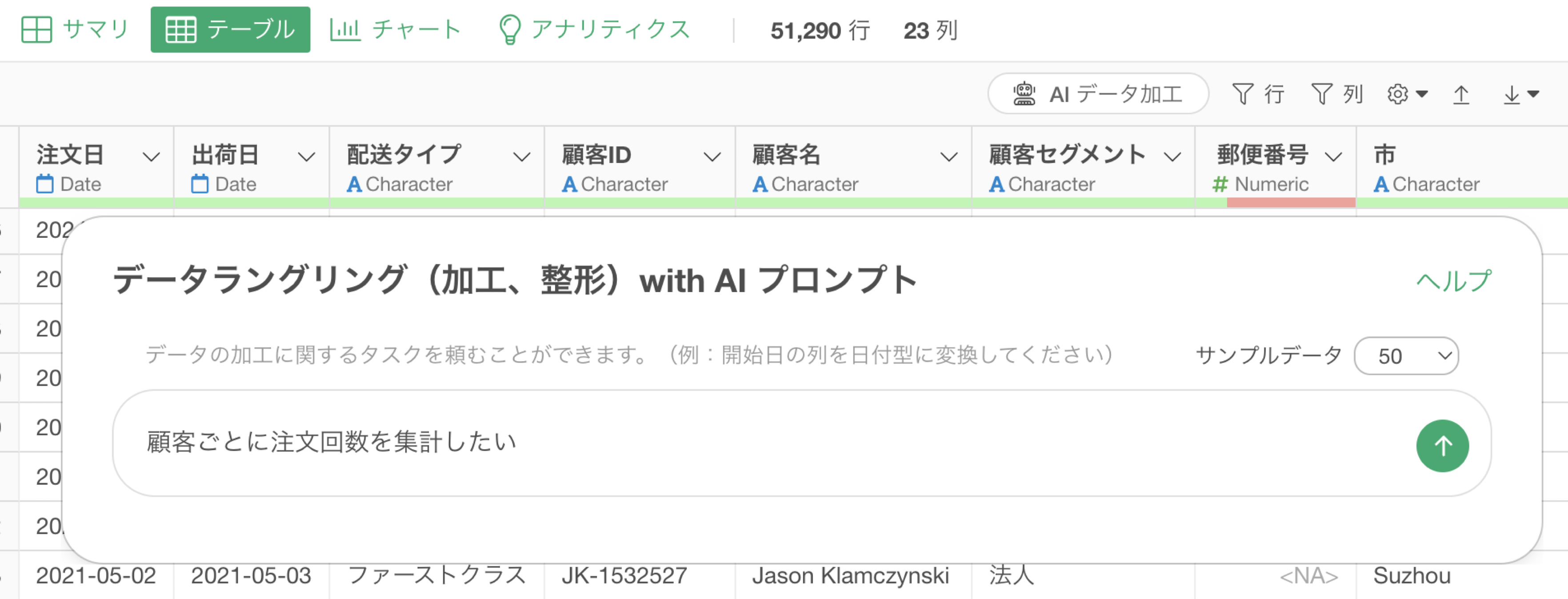Click the サマリ grid icon
The height and width of the screenshot is (599, 1568).
(x=36, y=30)
